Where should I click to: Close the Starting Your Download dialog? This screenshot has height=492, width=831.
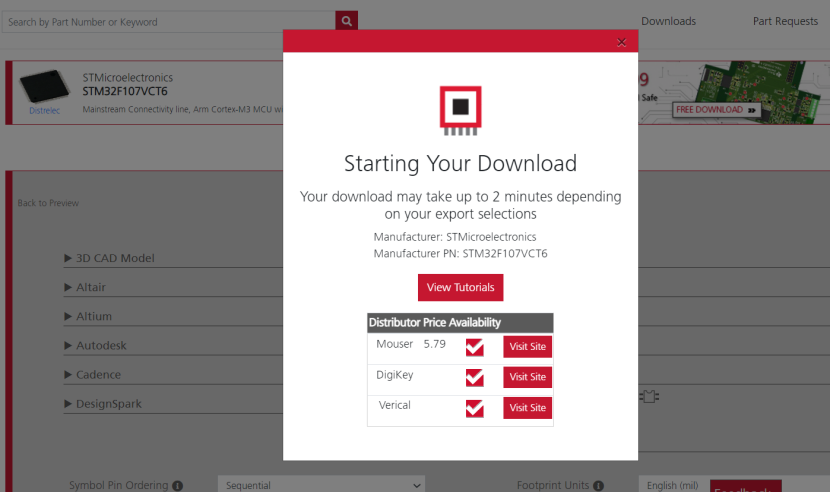[622, 42]
